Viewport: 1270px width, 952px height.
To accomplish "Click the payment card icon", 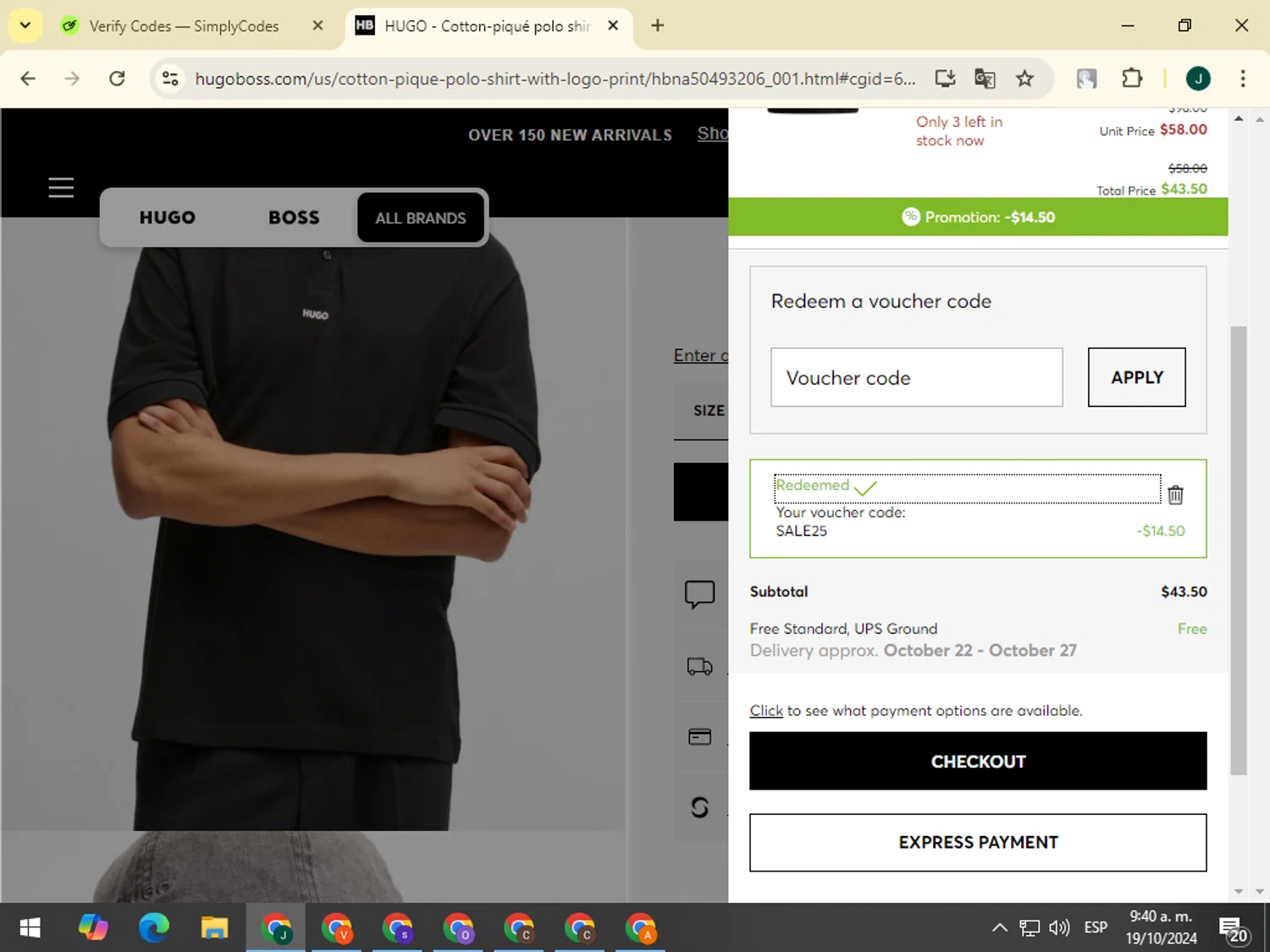I will click(x=699, y=736).
